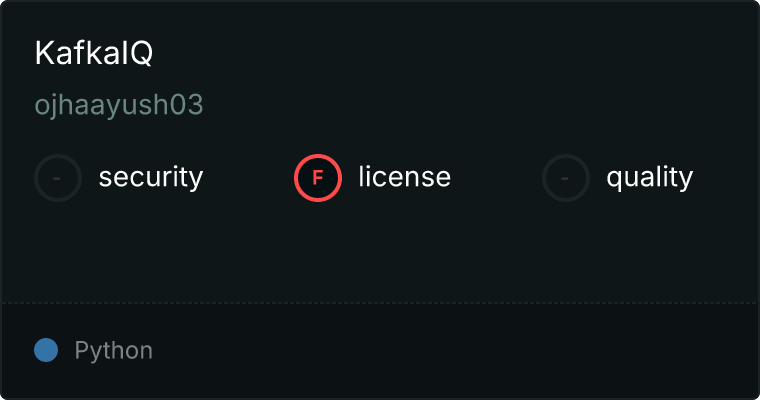Image resolution: width=760 pixels, height=400 pixels.
Task: Click the empty quality score circle
Action: pyautogui.click(x=566, y=178)
